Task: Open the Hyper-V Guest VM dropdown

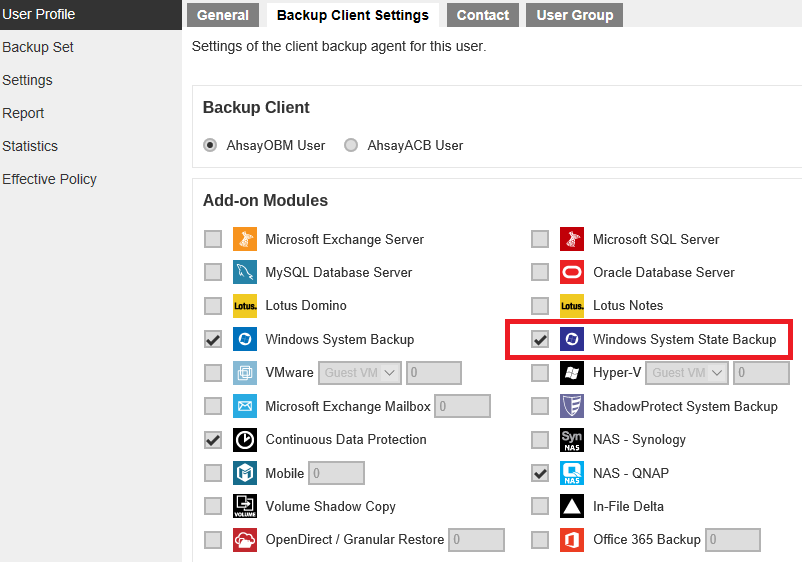Action: coord(687,373)
